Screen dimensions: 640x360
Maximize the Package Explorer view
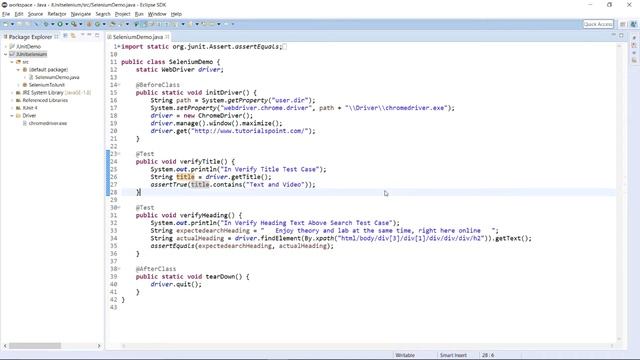pos(97,35)
